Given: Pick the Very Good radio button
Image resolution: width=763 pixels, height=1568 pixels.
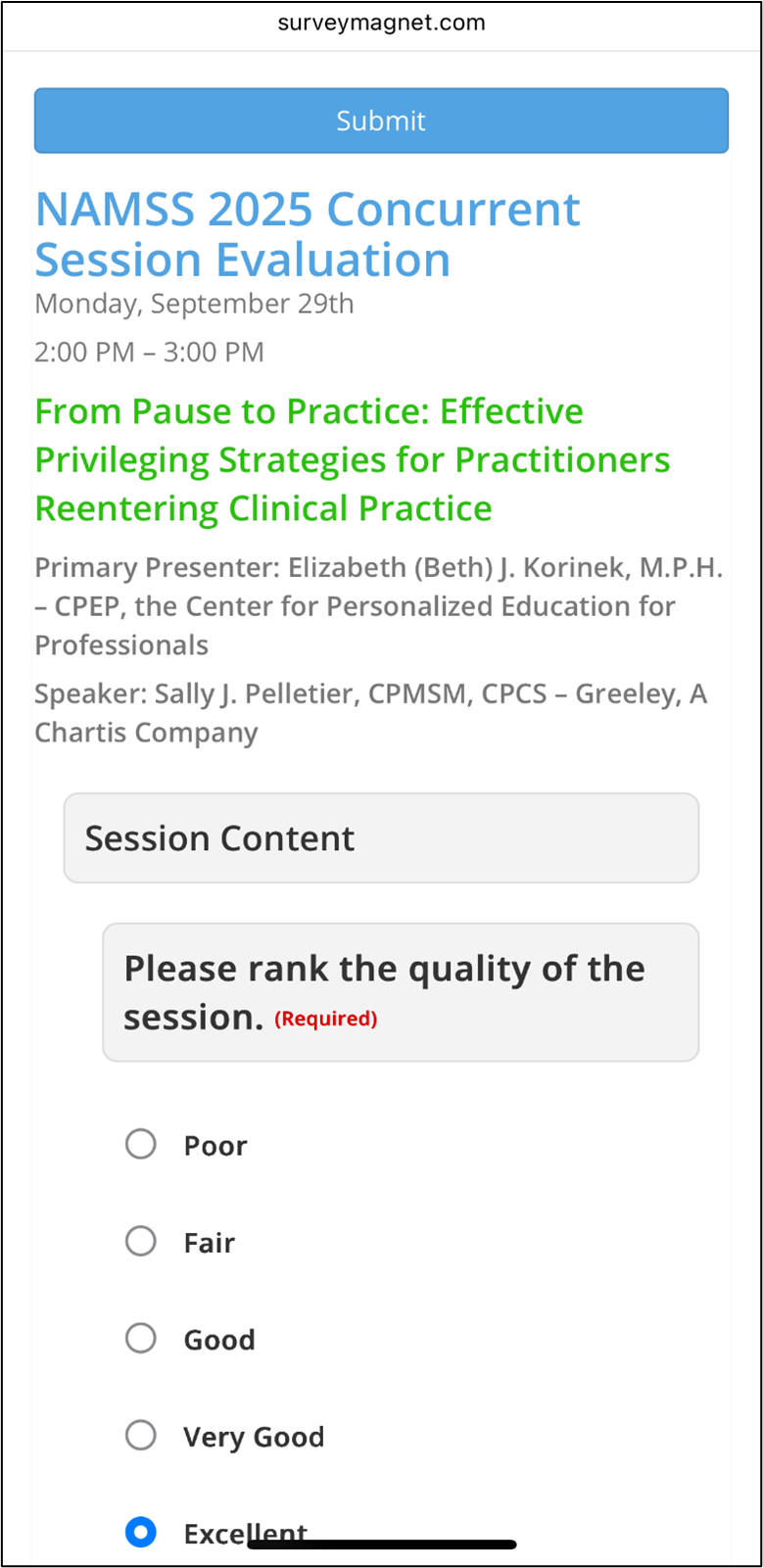Looking at the screenshot, I should coord(141,1435).
